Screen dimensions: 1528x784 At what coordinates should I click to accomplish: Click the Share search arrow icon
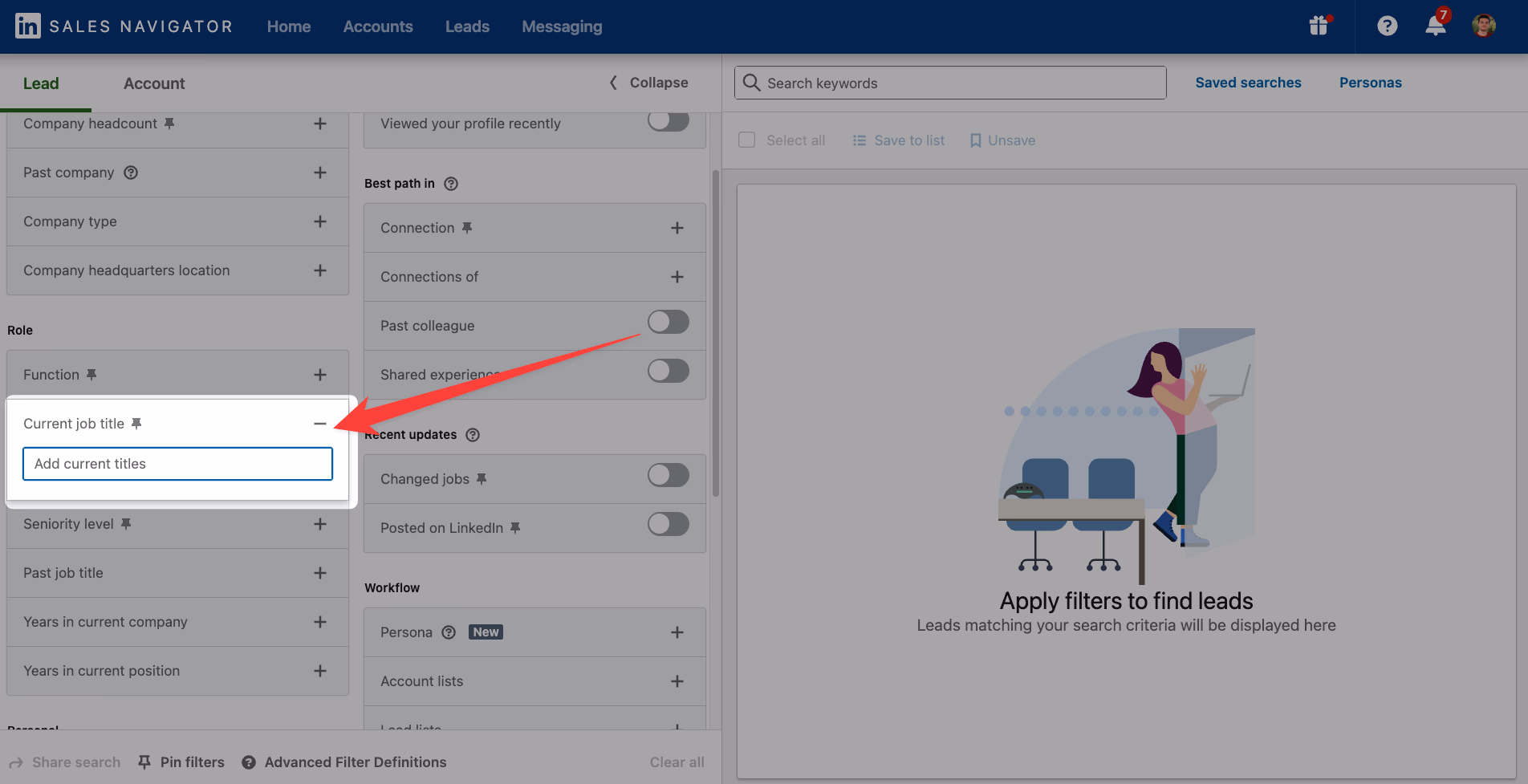click(16, 762)
